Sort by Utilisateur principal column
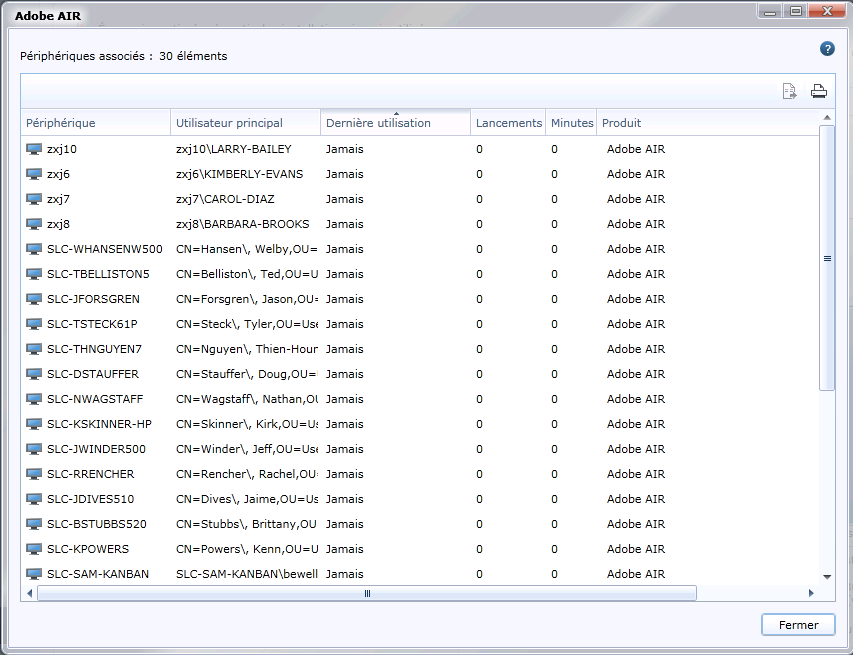Screen dimensions: 853x655 (x=246, y=123)
